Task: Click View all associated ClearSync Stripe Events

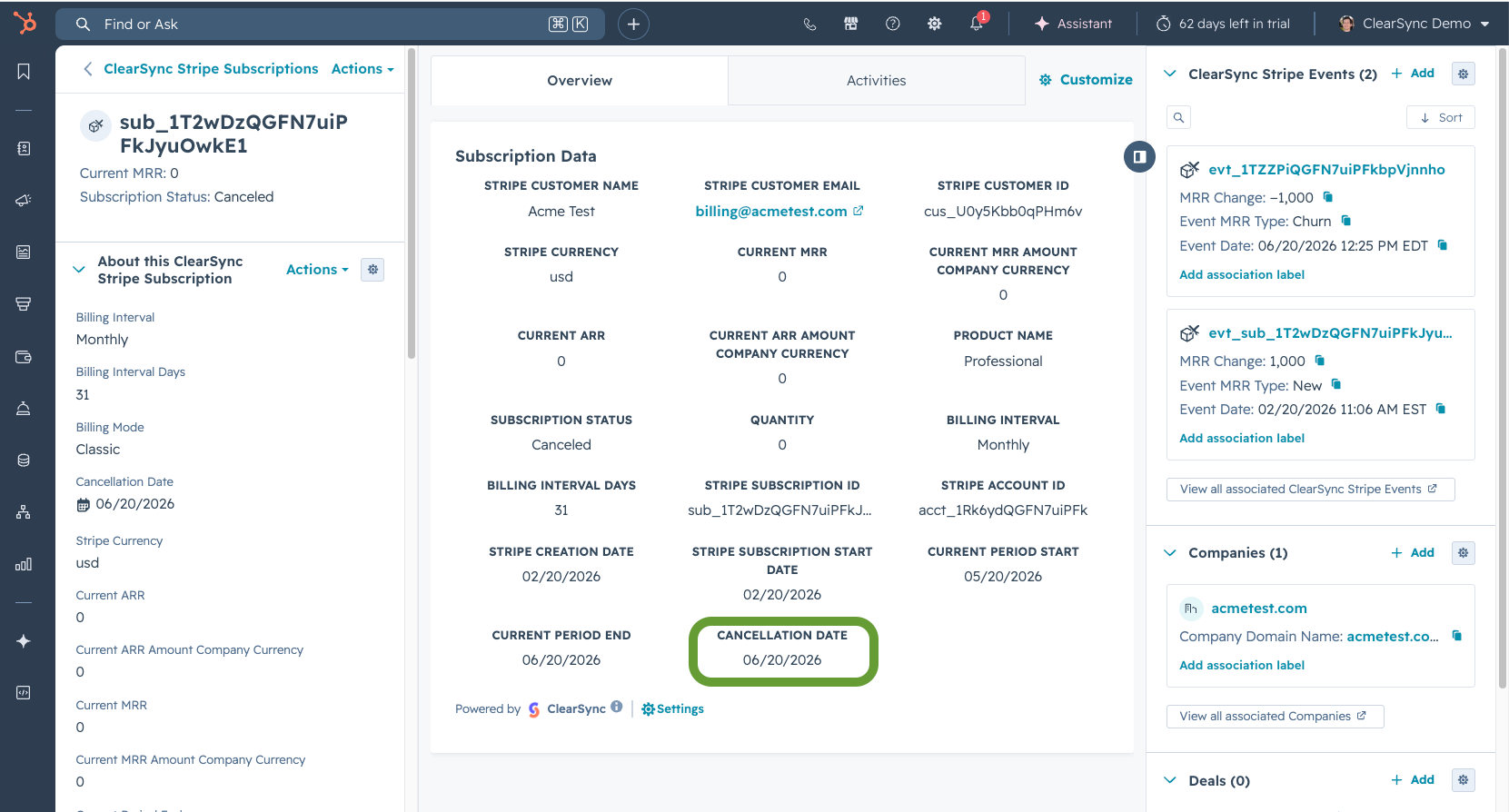Action: (x=1310, y=490)
